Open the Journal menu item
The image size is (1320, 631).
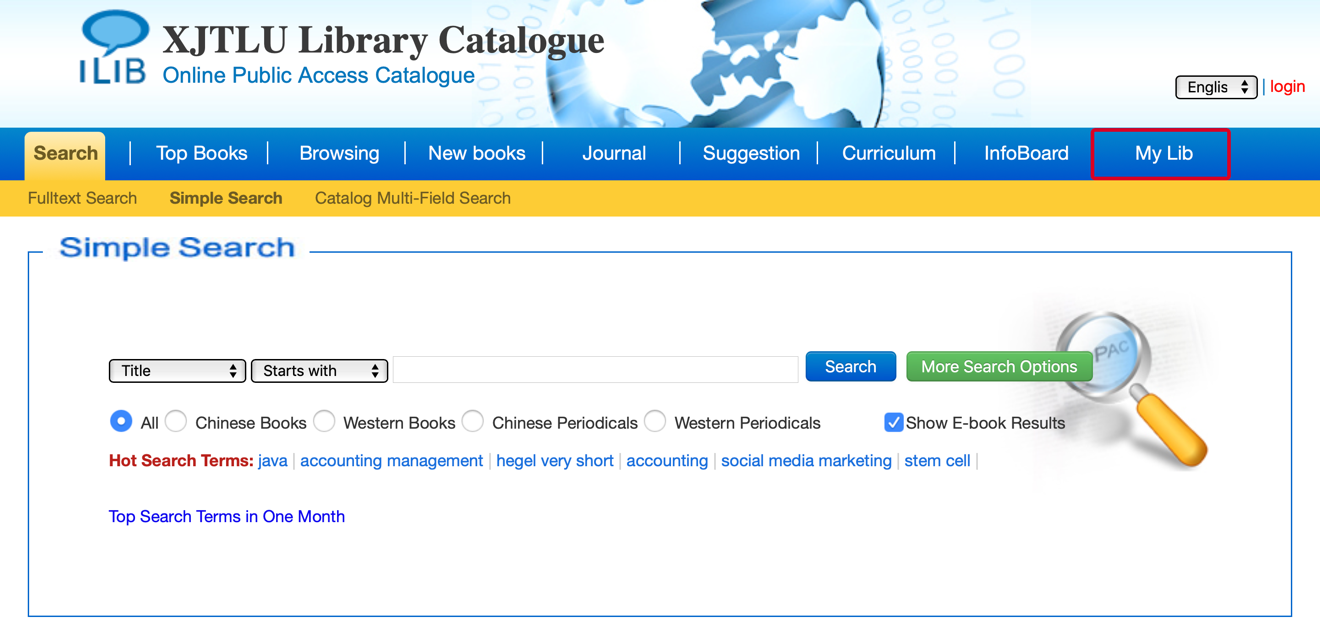point(613,153)
